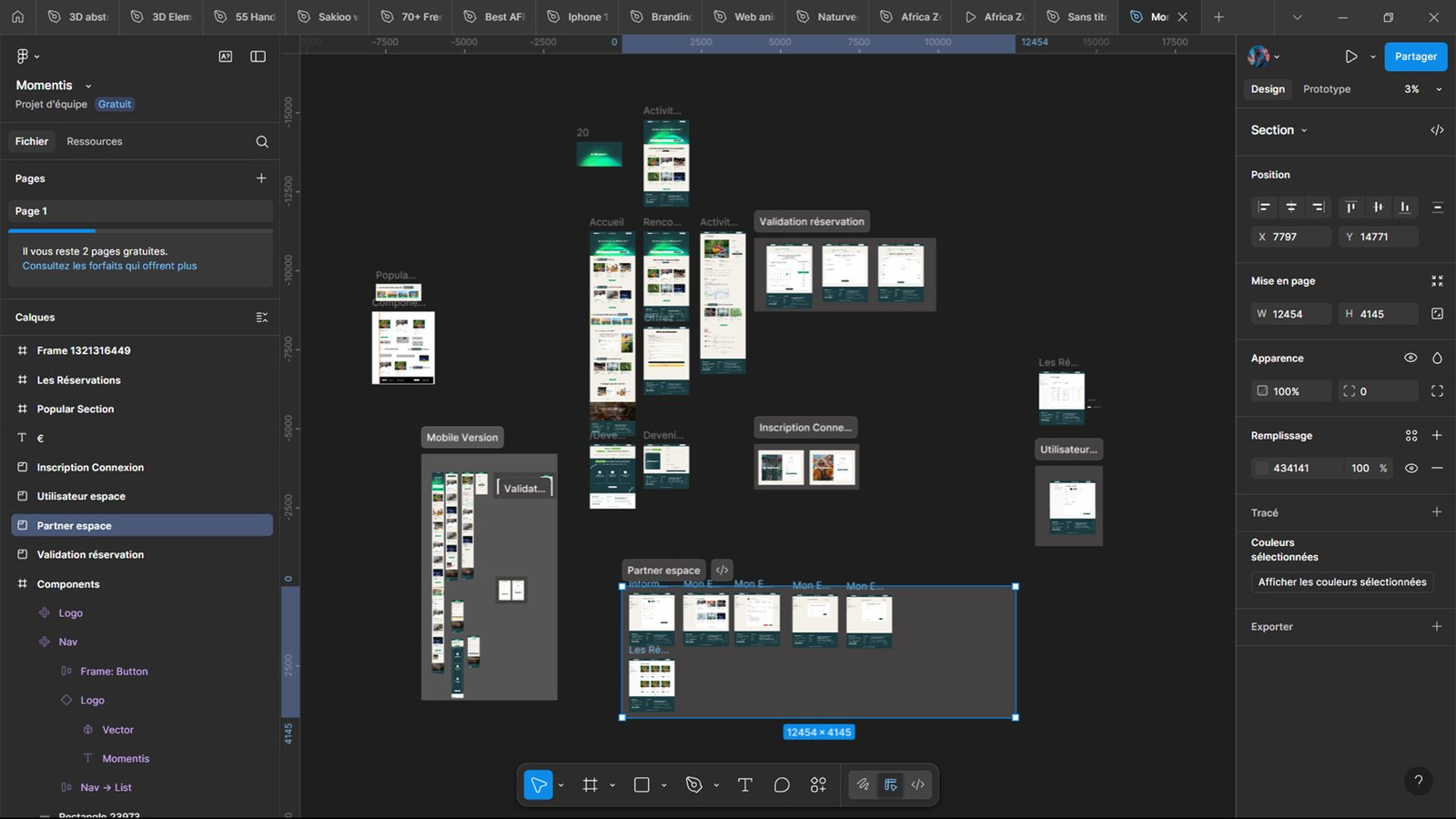This screenshot has height=819, width=1456.
Task: Open the zoom percentage dropdown
Action: (x=1423, y=89)
